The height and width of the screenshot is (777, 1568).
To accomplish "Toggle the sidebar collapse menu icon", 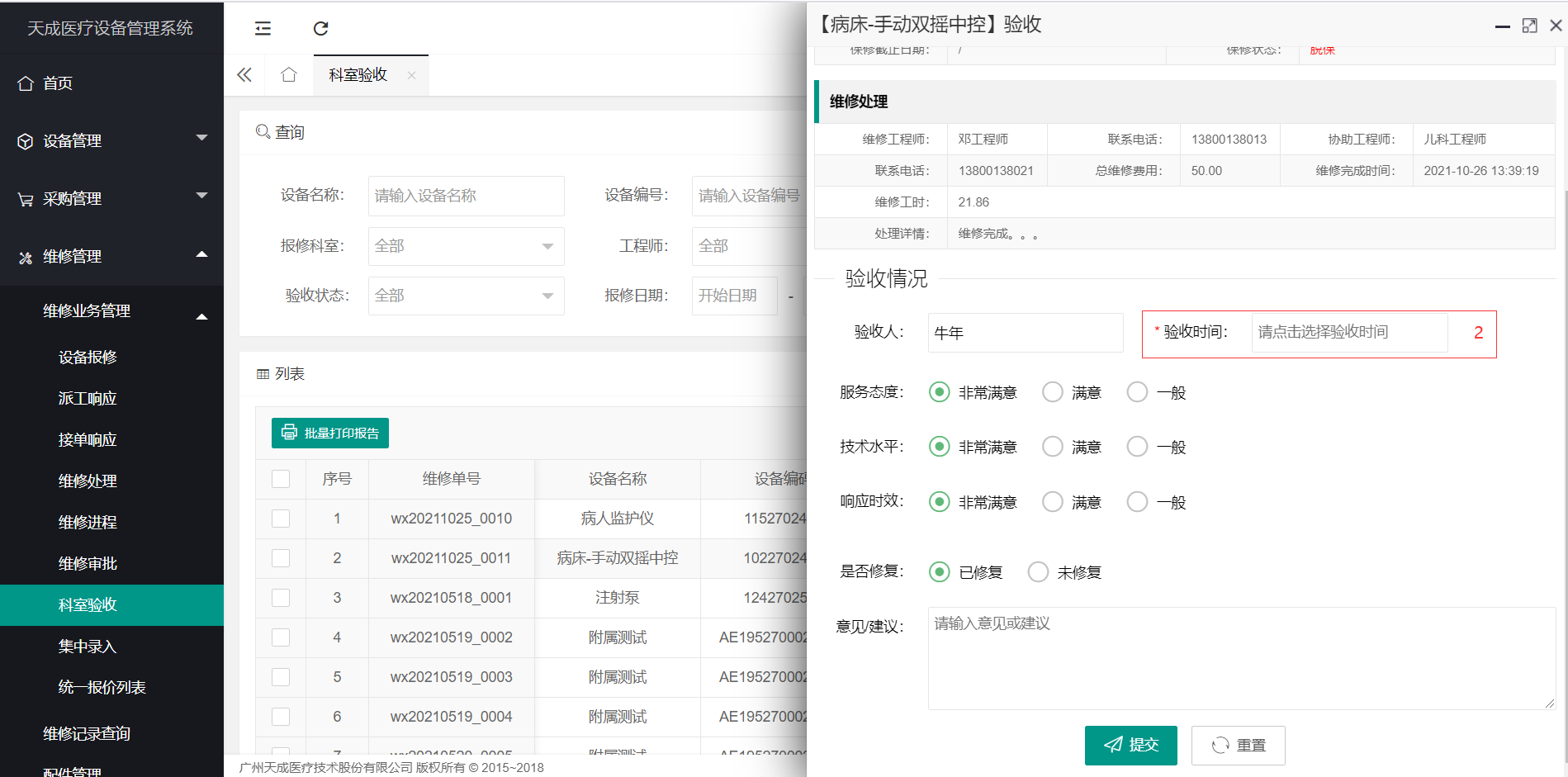I will 263,29.
